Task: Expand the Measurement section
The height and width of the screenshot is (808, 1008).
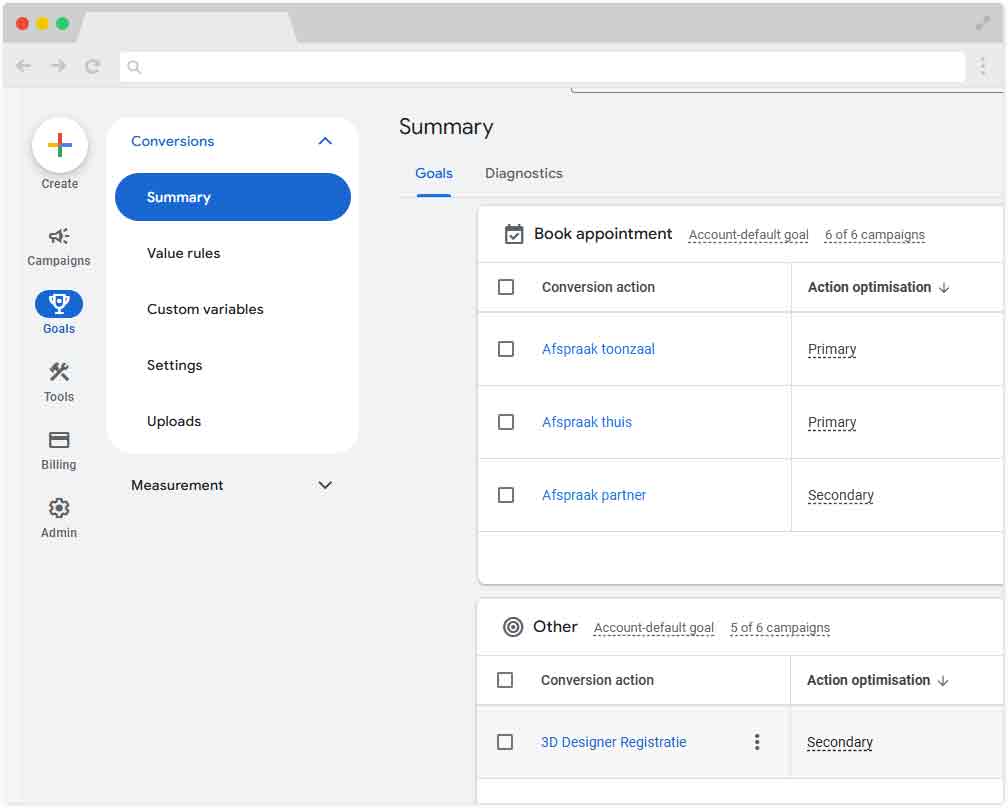Action: pos(232,485)
